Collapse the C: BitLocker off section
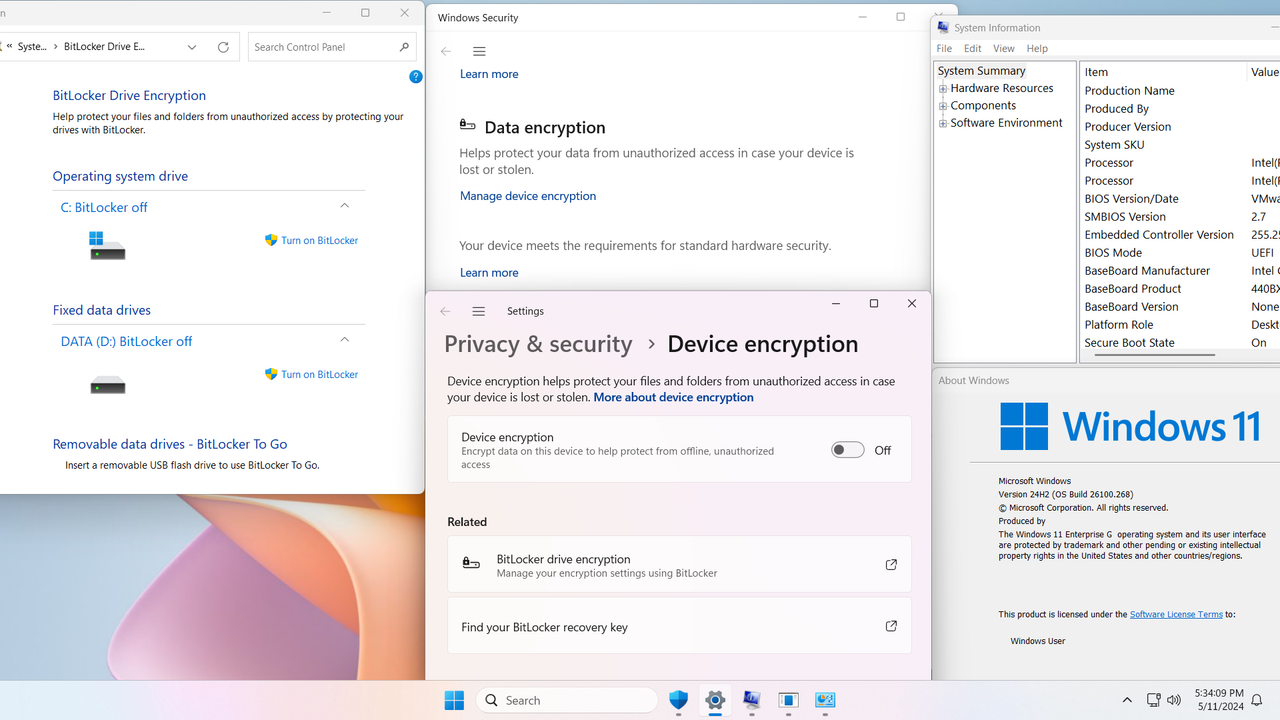This screenshot has height=720, width=1280. pos(344,206)
